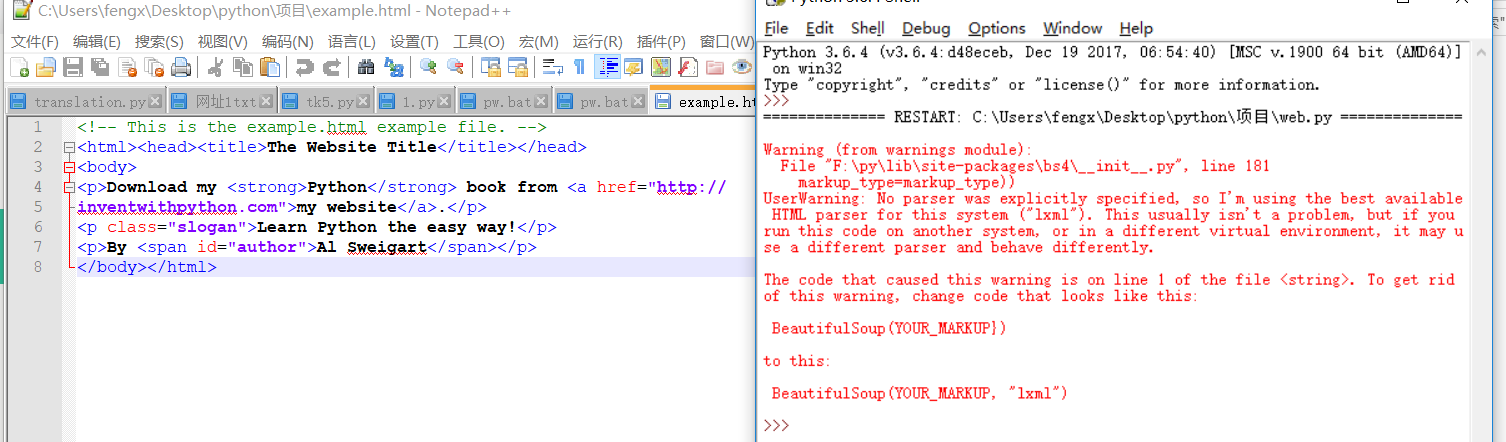Click the New file toolbar icon

click(x=19, y=67)
